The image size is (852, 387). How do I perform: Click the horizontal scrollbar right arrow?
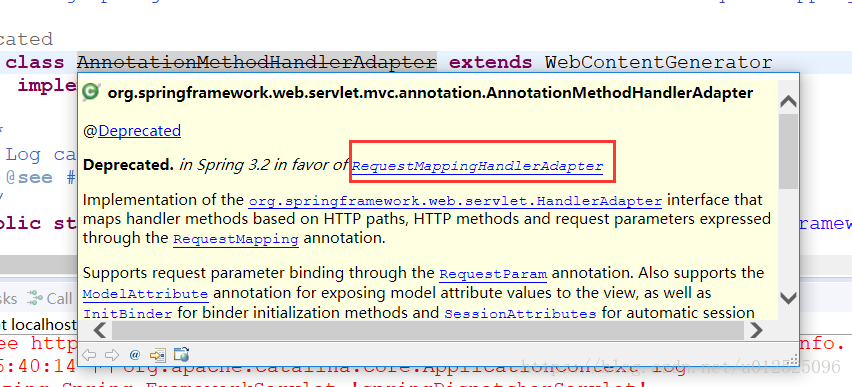point(756,330)
